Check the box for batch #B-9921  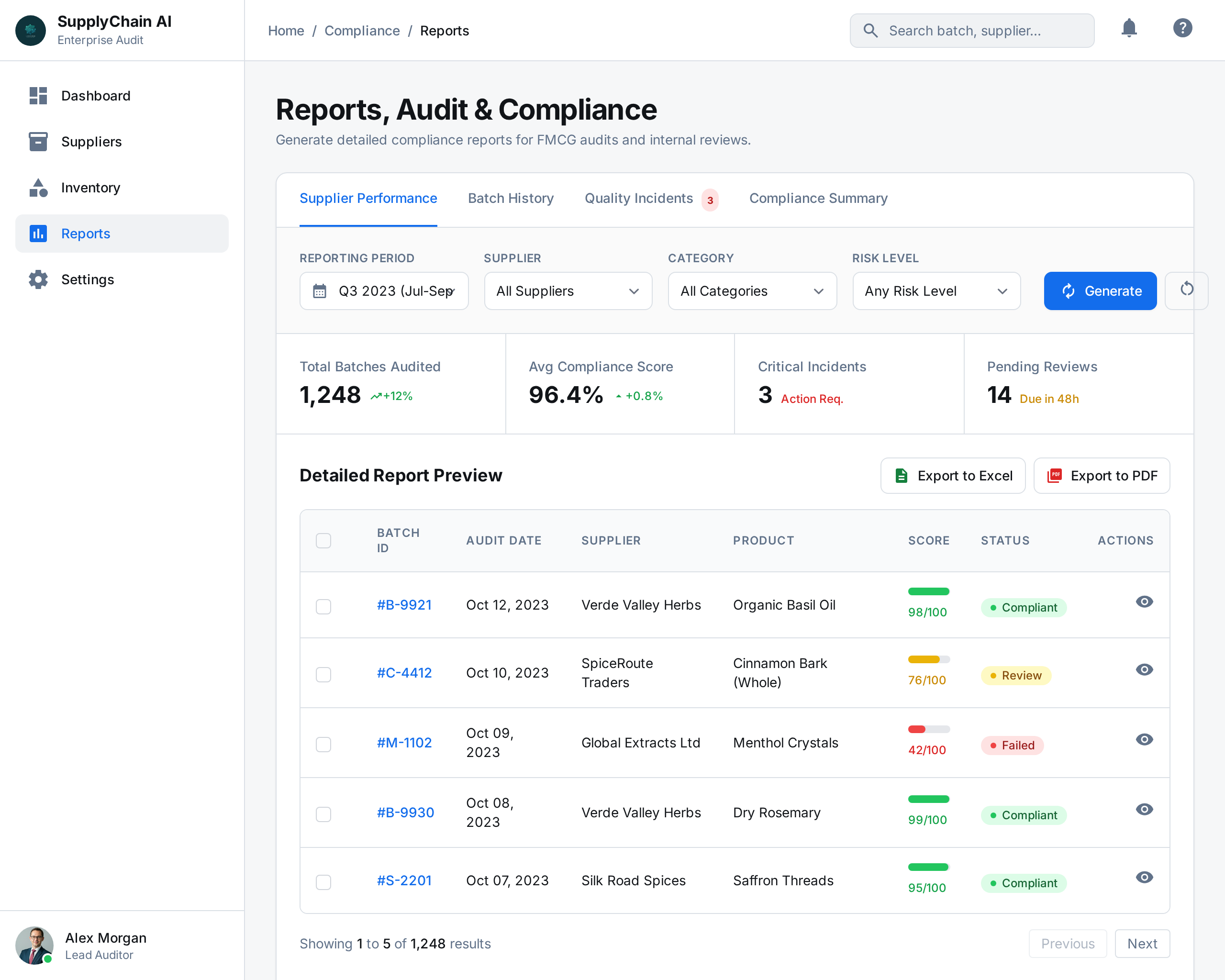click(323, 606)
